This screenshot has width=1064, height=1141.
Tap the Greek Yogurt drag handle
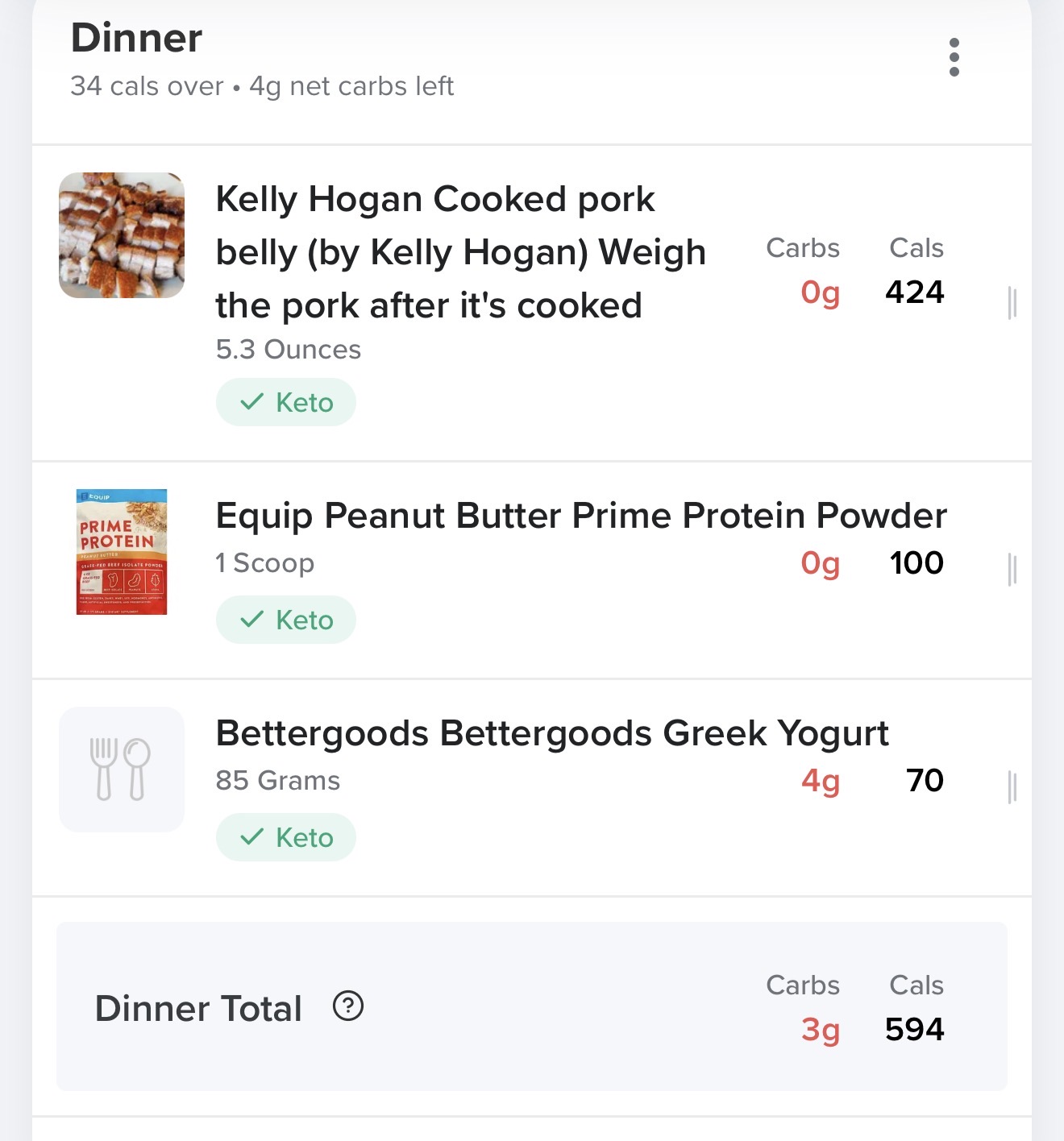click(1012, 787)
